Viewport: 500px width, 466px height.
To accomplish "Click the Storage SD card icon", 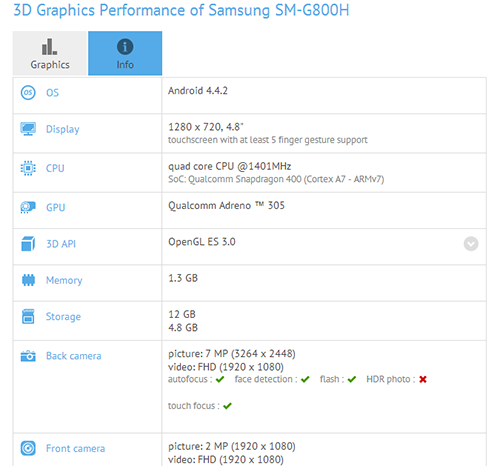I will (28, 317).
